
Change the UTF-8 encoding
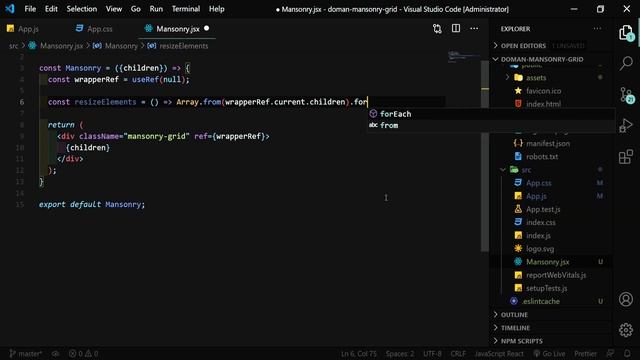click(x=432, y=353)
